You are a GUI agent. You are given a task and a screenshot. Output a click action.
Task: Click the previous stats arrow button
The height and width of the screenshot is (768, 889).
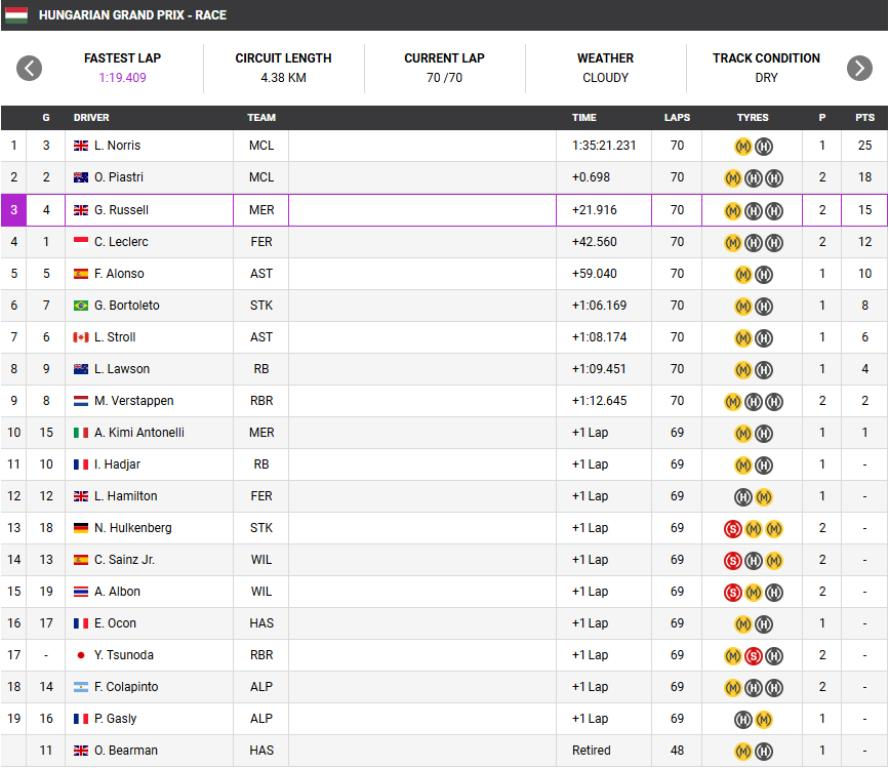pyautogui.click(x=29, y=68)
